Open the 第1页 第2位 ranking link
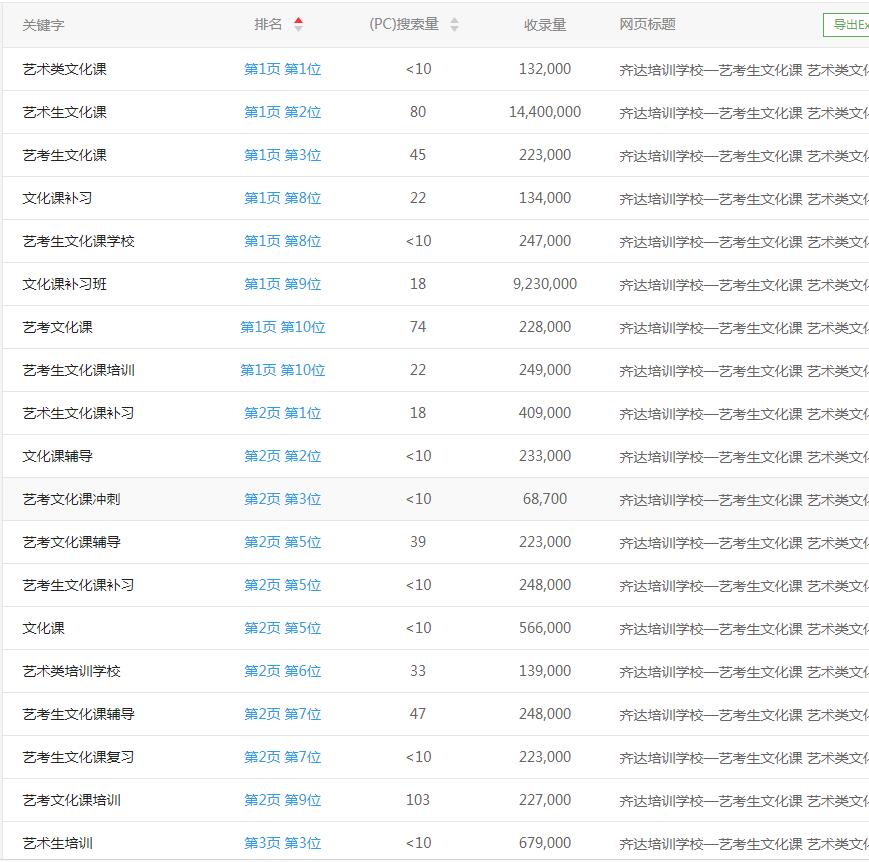Viewport: 869px width, 862px height. (x=283, y=112)
